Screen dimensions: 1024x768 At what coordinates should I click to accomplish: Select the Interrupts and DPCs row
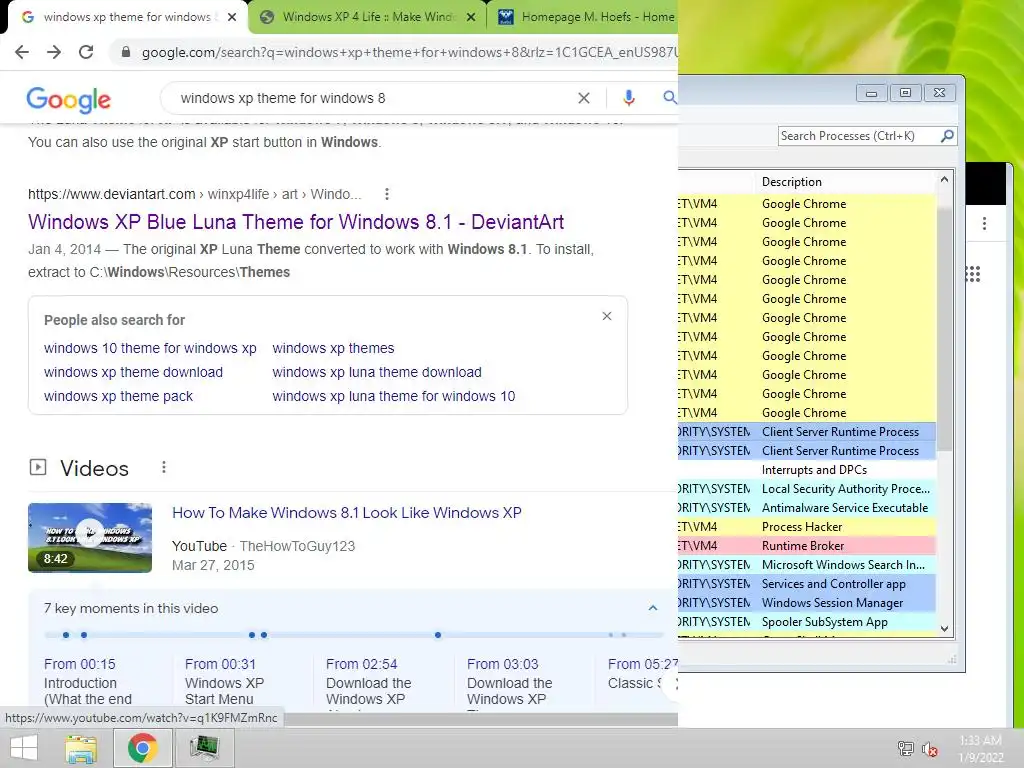click(x=807, y=470)
